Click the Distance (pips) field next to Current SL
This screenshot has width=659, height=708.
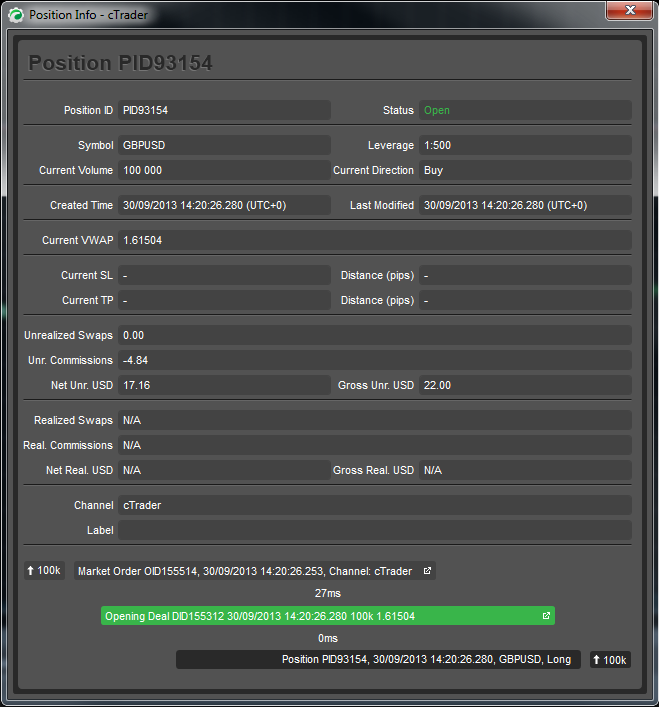tap(525, 275)
